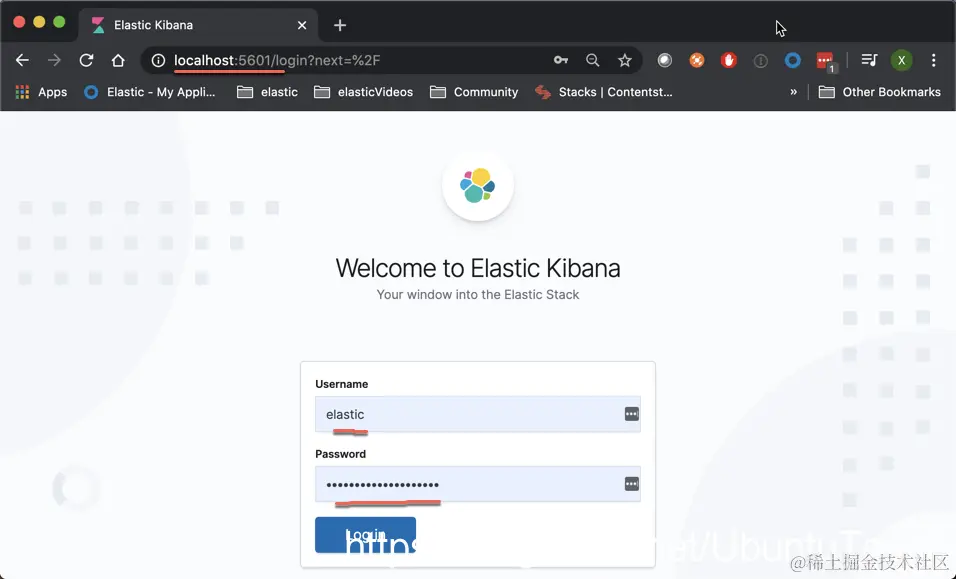Open the Other Bookmarks folder
The width and height of the screenshot is (956, 579).
click(x=879, y=92)
